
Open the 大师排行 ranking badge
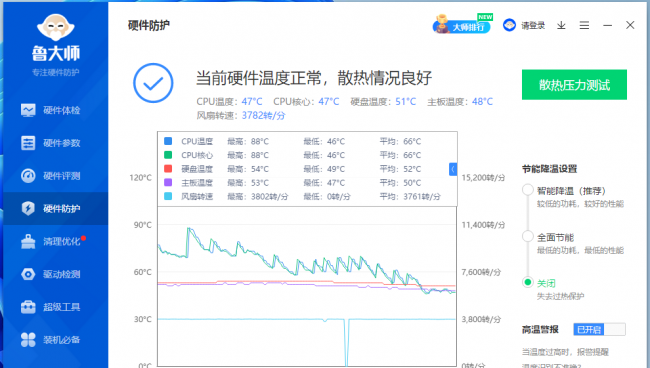coord(462,25)
